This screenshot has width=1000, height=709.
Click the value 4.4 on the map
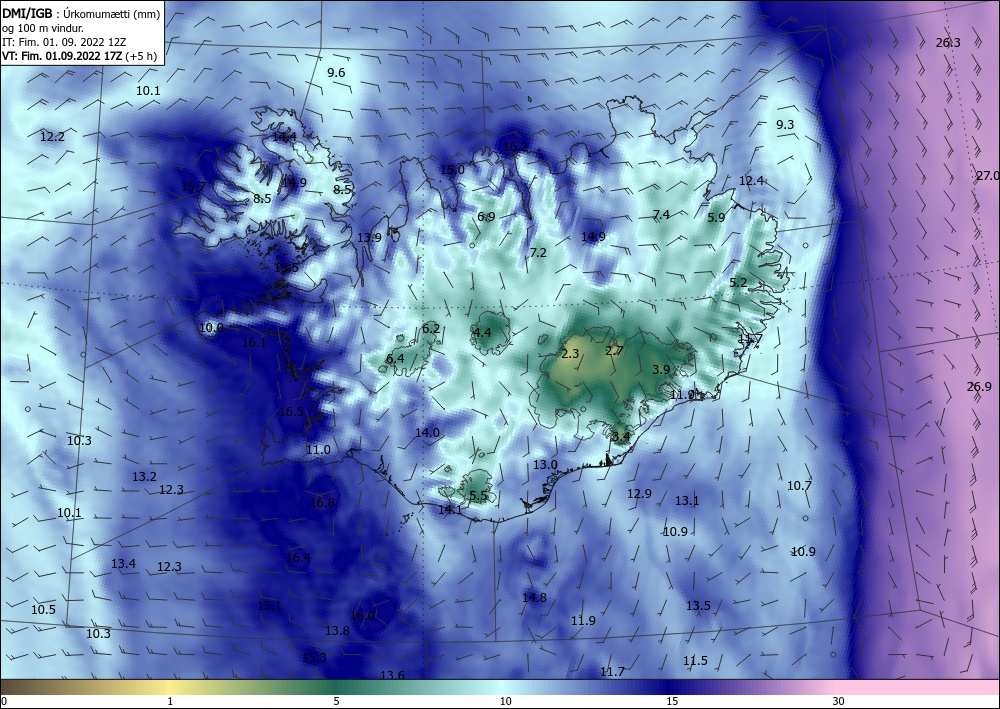[482, 332]
